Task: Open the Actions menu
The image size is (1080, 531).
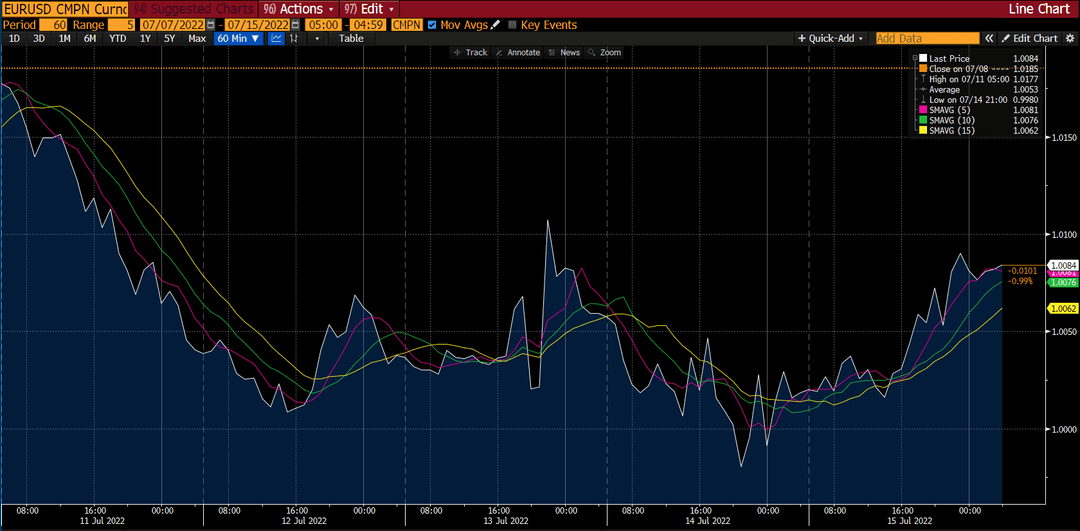Action: (299, 9)
